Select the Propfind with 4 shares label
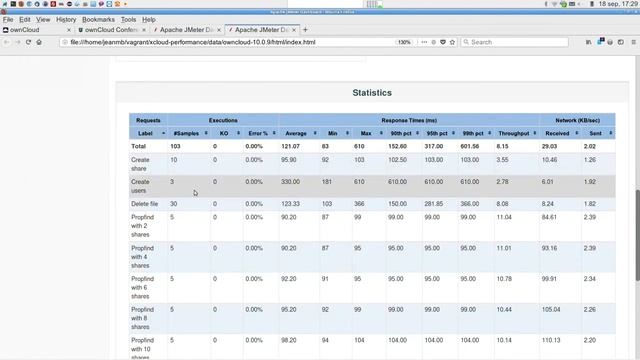This screenshot has width=640, height=360. tap(142, 257)
